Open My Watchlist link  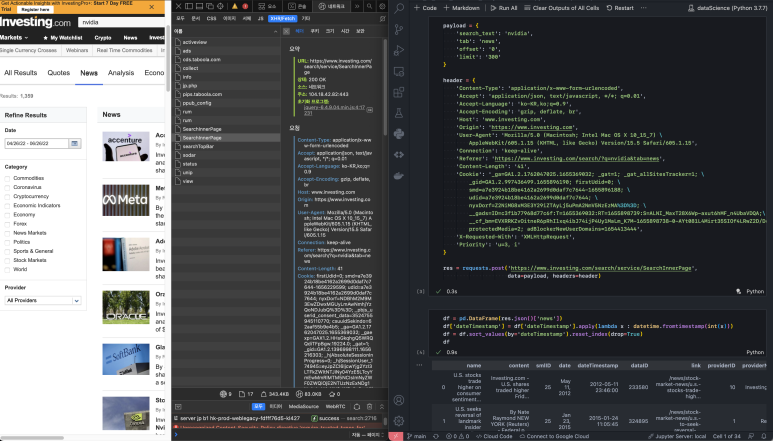(x=63, y=37)
